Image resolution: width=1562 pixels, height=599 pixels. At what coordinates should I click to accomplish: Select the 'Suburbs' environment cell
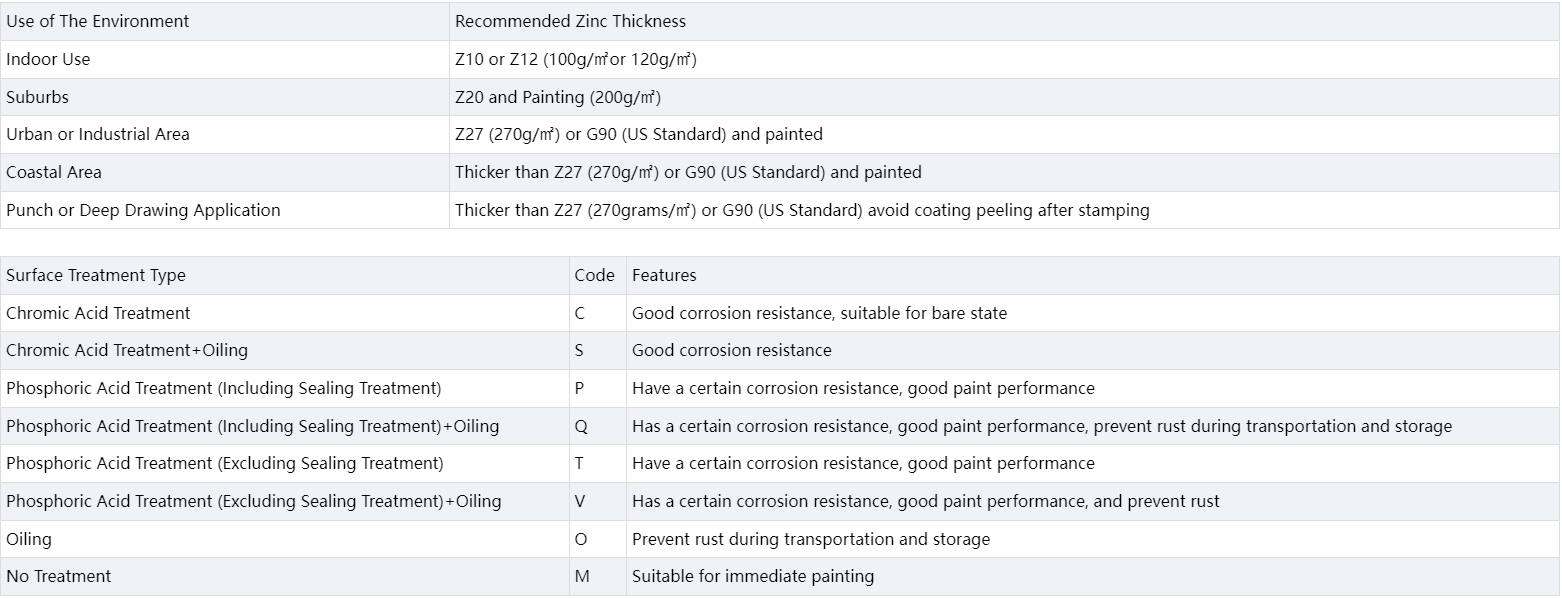tap(38, 97)
